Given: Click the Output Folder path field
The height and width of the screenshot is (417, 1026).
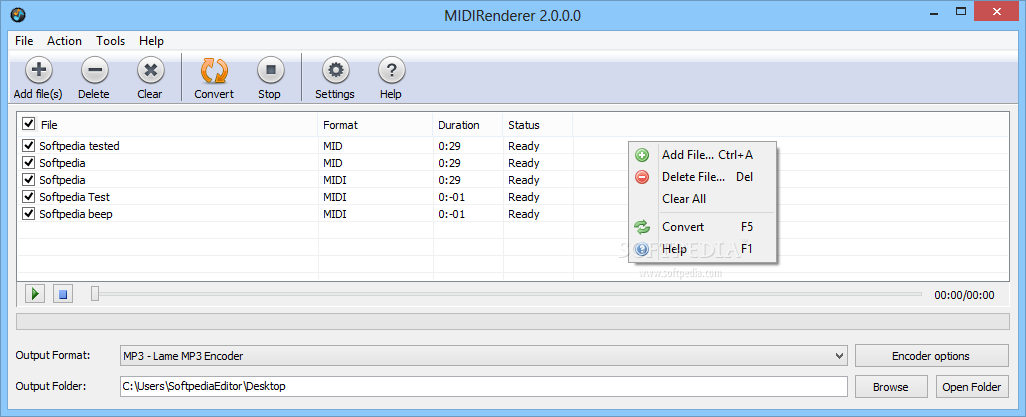Looking at the screenshot, I should coord(484,386).
